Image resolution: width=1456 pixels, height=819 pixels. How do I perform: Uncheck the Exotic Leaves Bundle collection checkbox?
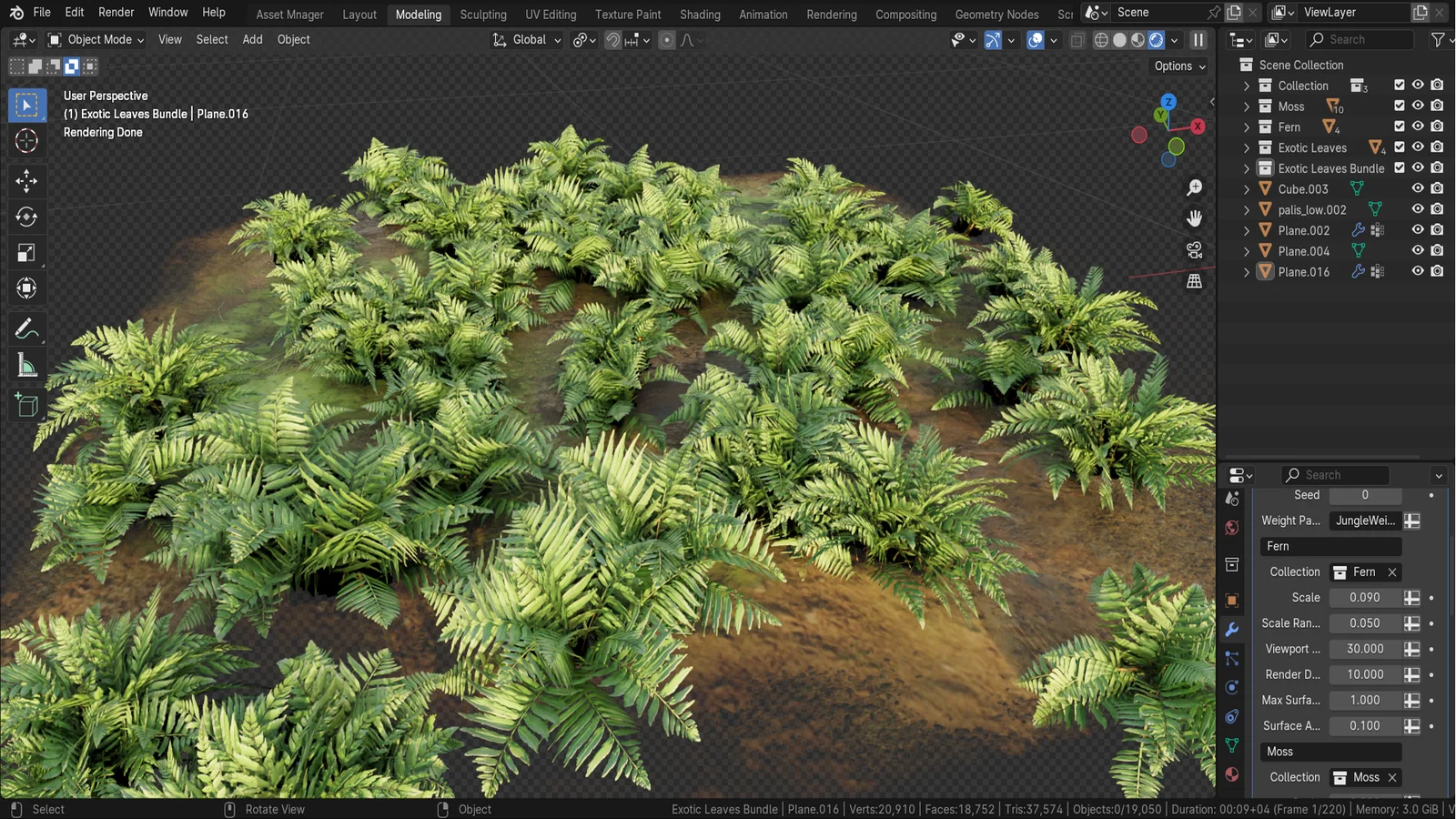(1400, 167)
